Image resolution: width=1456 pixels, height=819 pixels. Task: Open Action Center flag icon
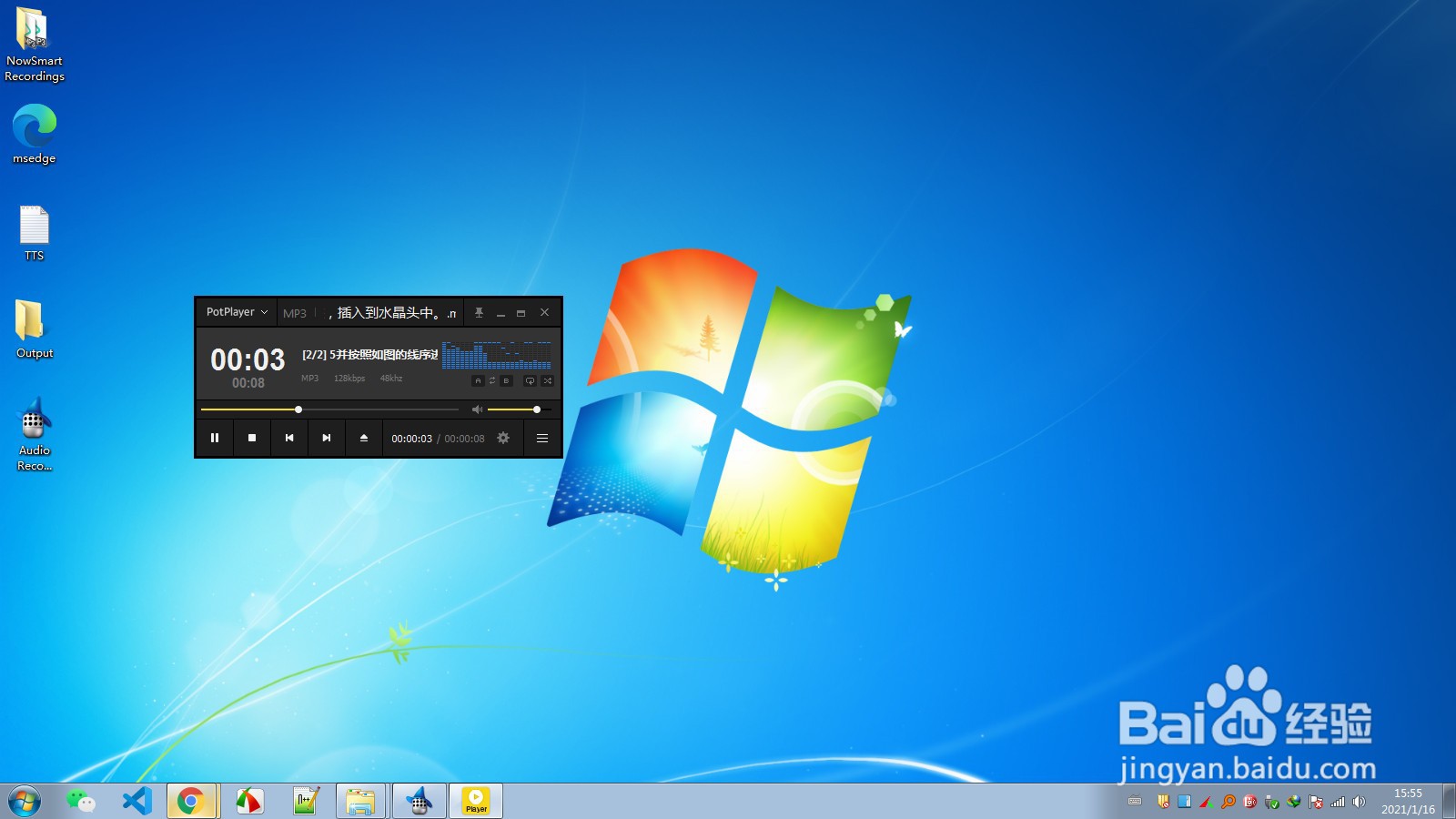tap(1316, 802)
